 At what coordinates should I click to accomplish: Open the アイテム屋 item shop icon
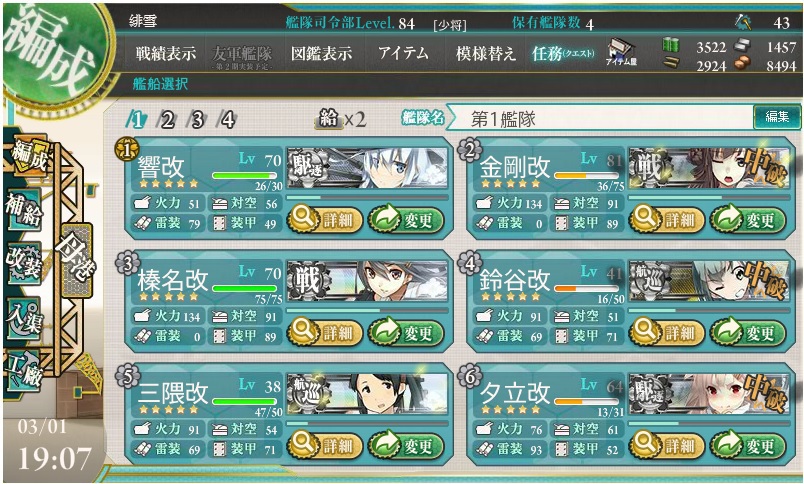tap(621, 53)
